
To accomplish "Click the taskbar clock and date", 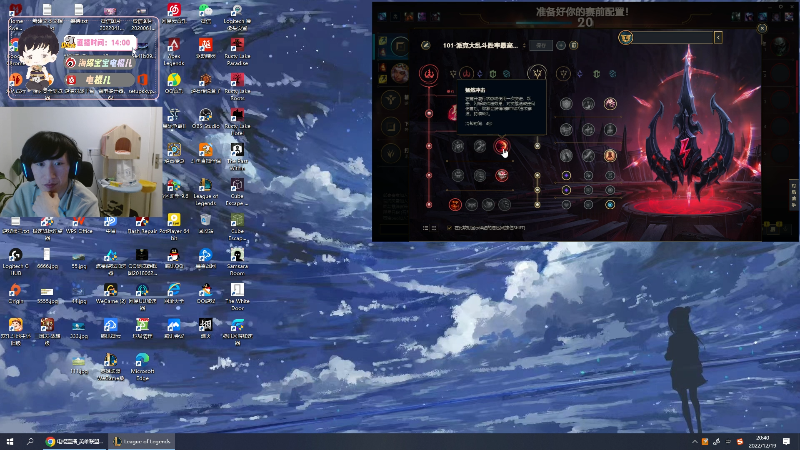I will (763, 442).
